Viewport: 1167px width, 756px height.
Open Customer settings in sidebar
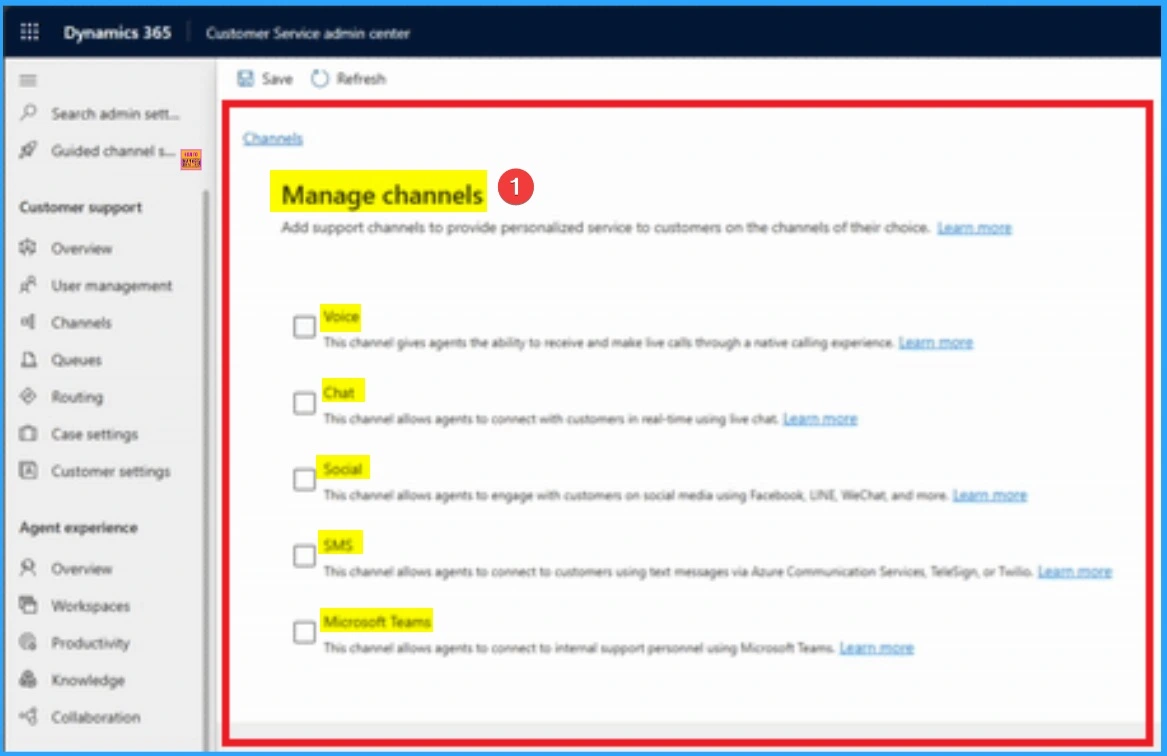111,472
